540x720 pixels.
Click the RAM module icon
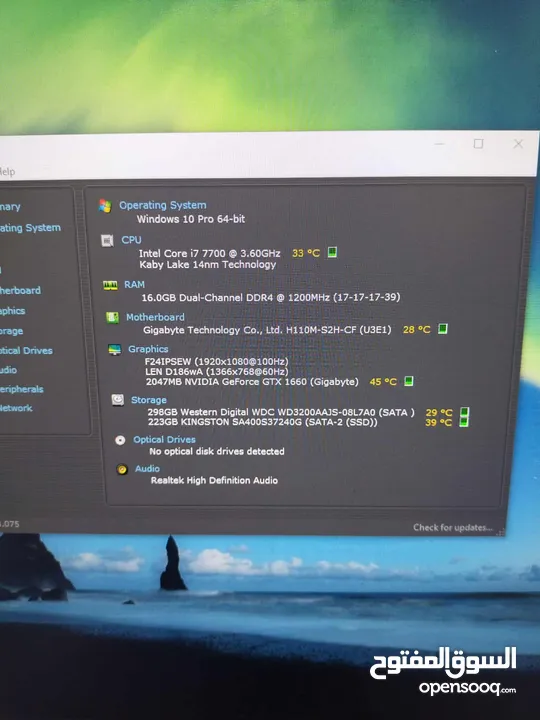click(x=110, y=286)
